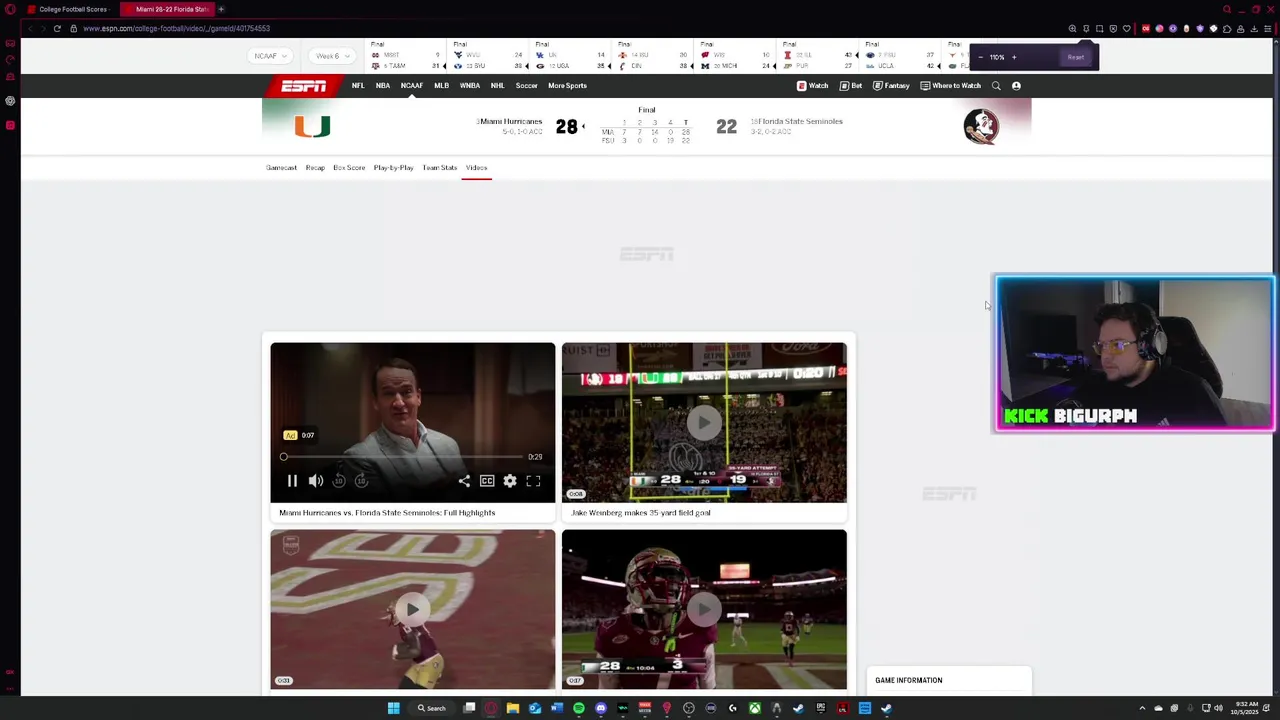Click the ESPN logo
This screenshot has width=1280, height=720.
pos(303,86)
